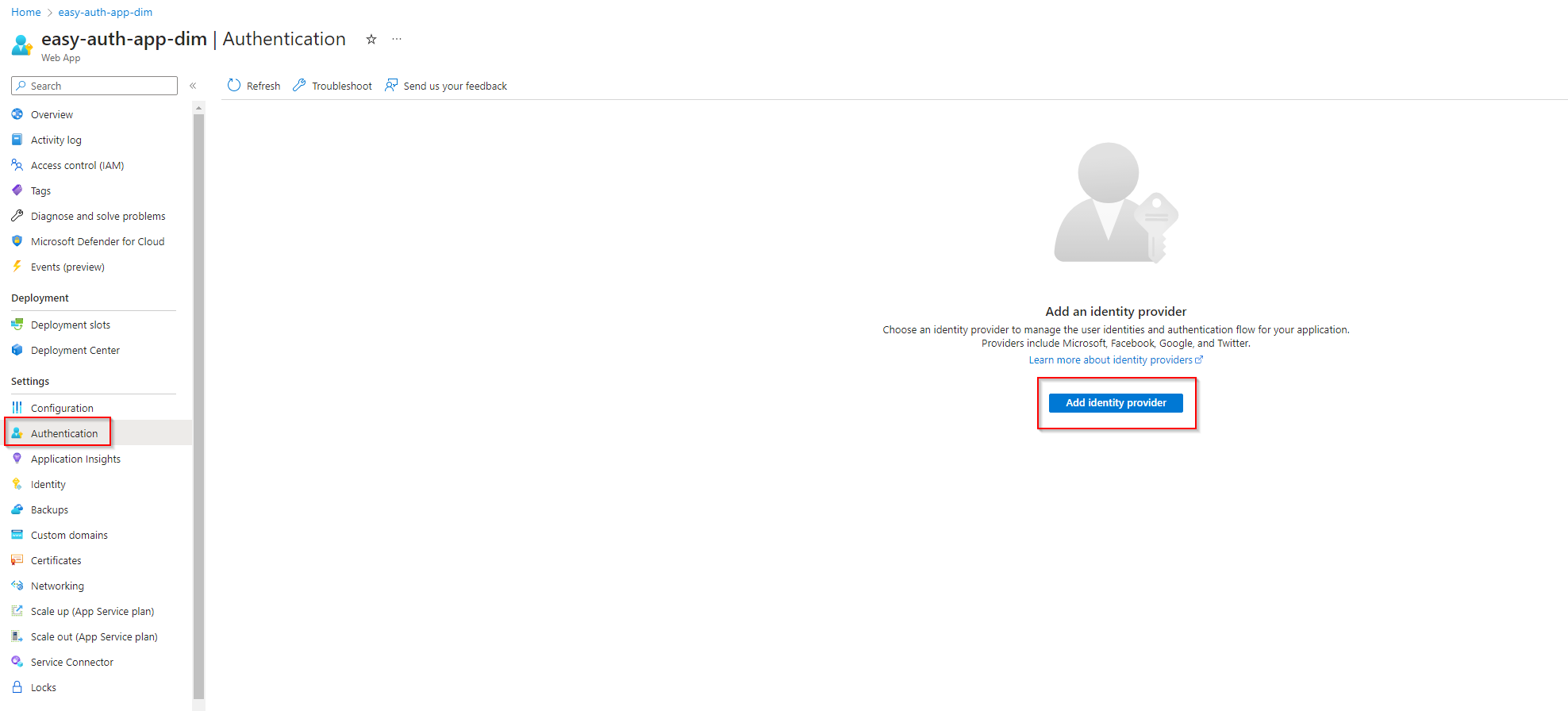This screenshot has width=1568, height=711.
Task: Open the more options ellipsis in header
Action: [397, 39]
